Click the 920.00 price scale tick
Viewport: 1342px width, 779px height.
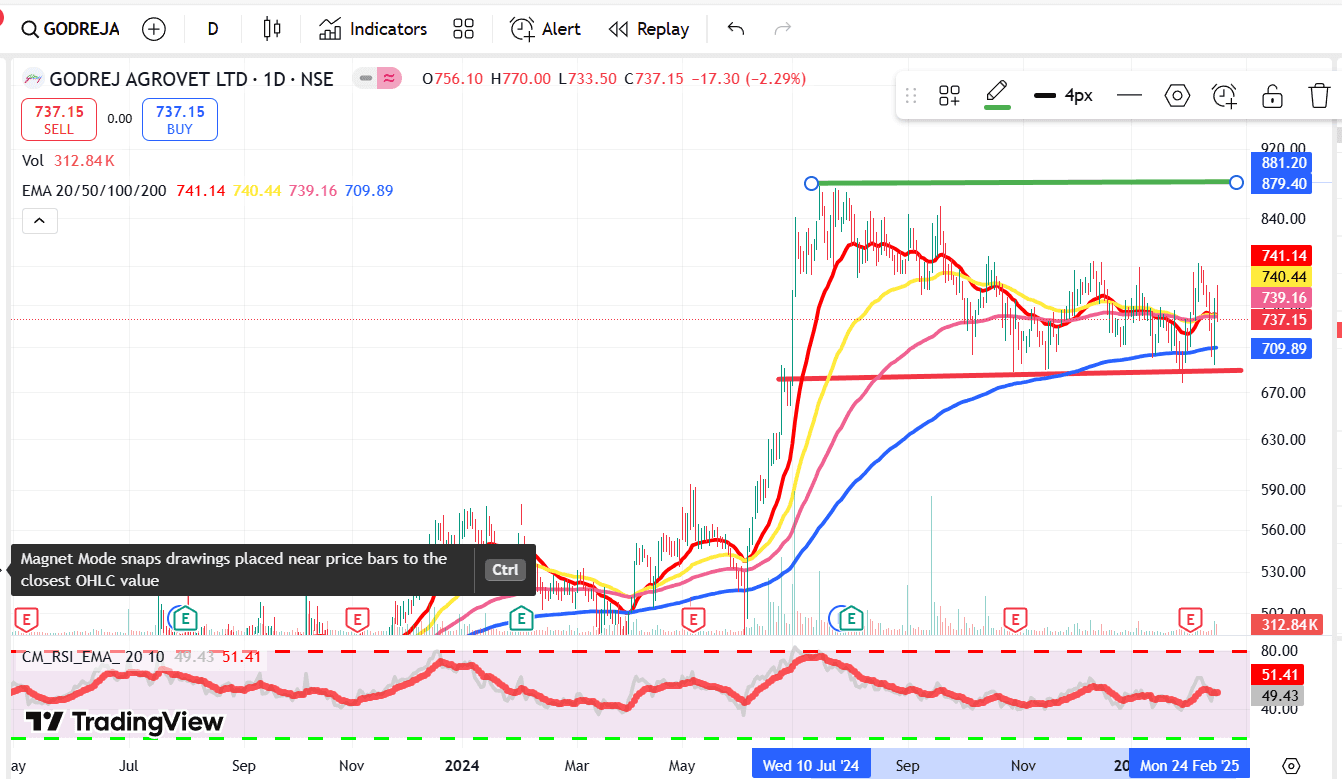tap(1283, 147)
